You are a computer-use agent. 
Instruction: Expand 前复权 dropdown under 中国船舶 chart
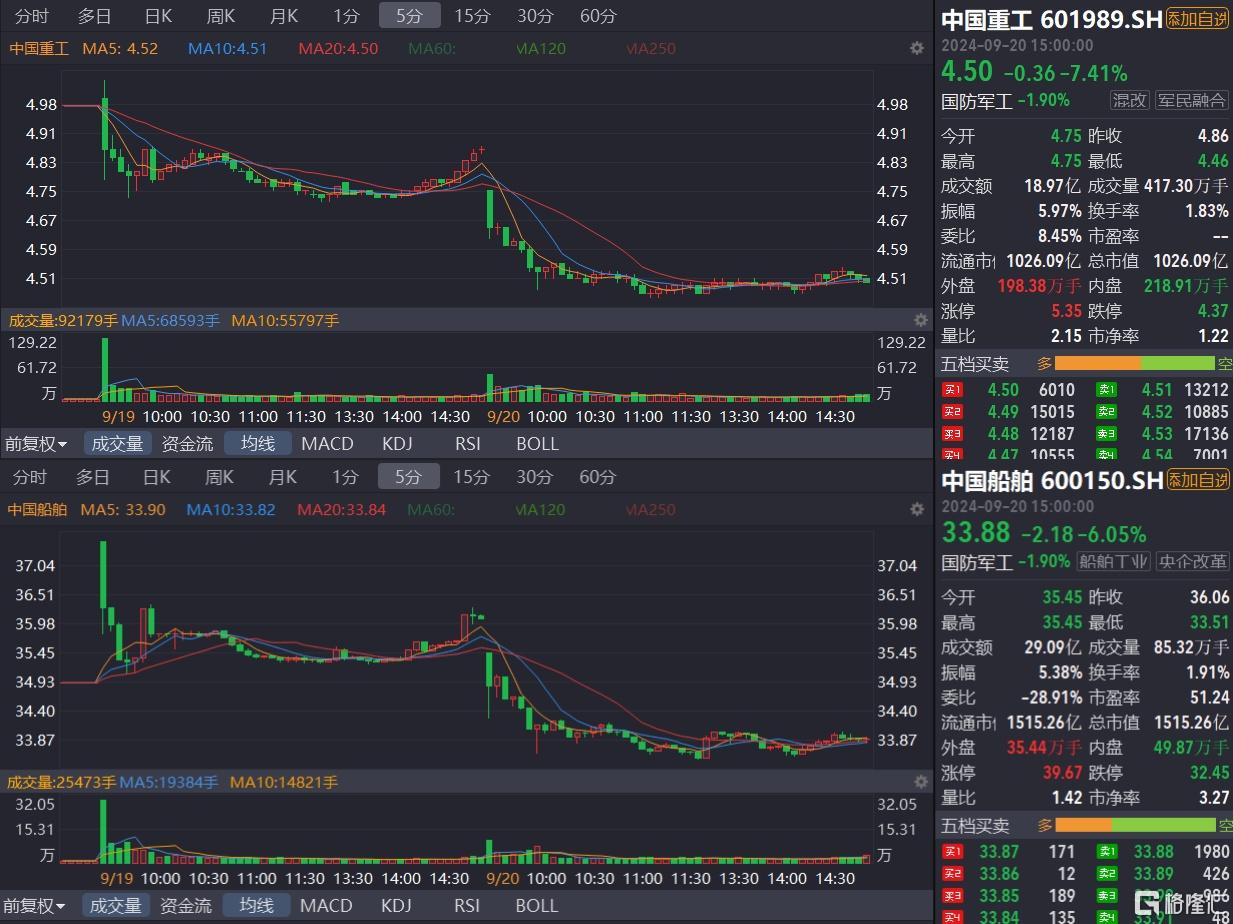pos(36,906)
